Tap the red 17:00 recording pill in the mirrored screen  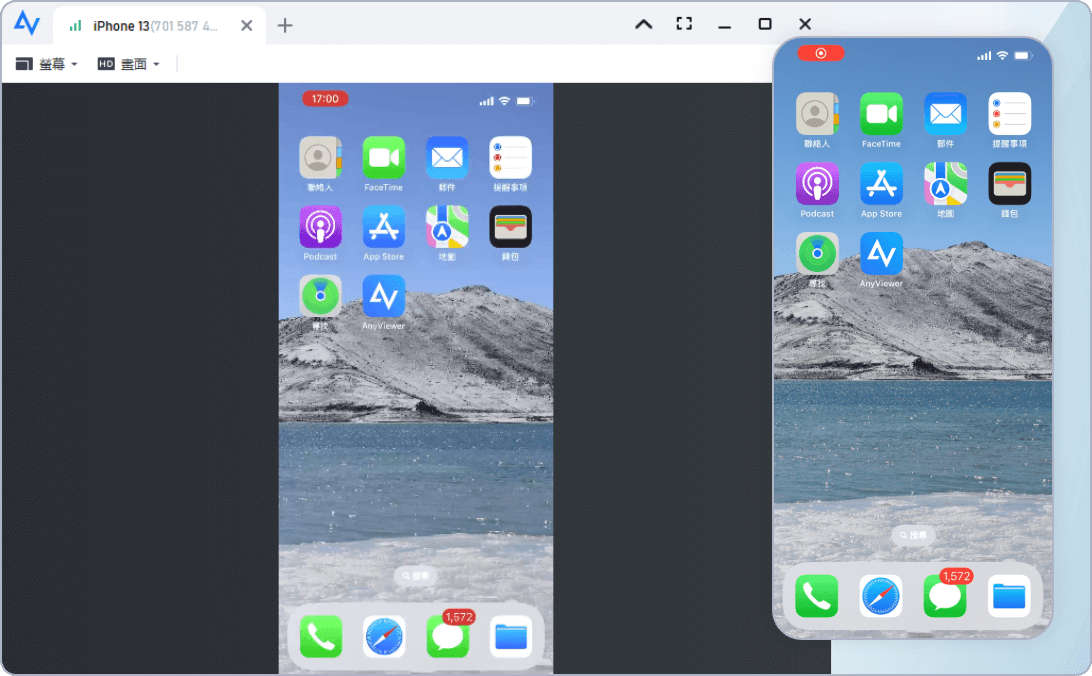pos(325,99)
